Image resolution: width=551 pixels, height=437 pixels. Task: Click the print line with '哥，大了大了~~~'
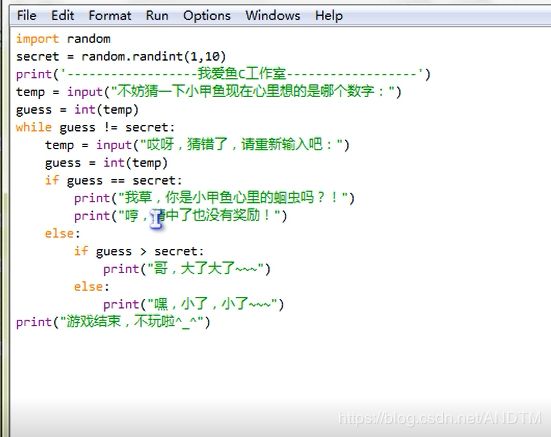[187, 269]
